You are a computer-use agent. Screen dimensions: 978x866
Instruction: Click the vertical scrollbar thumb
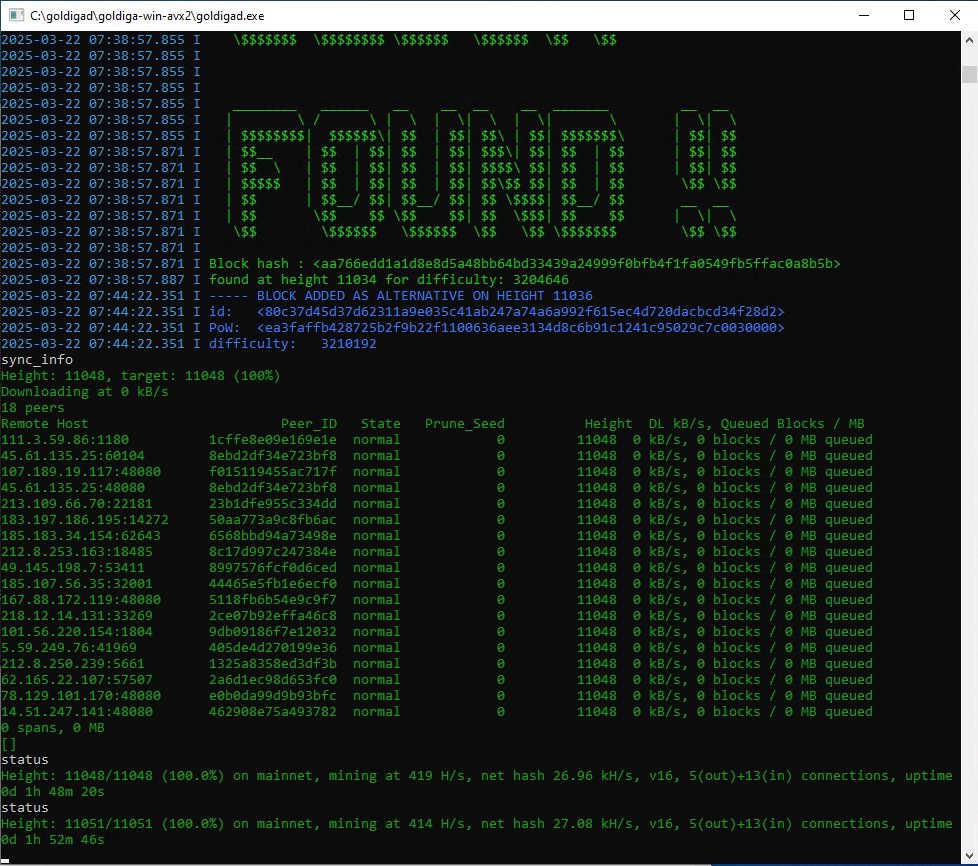click(x=969, y=74)
